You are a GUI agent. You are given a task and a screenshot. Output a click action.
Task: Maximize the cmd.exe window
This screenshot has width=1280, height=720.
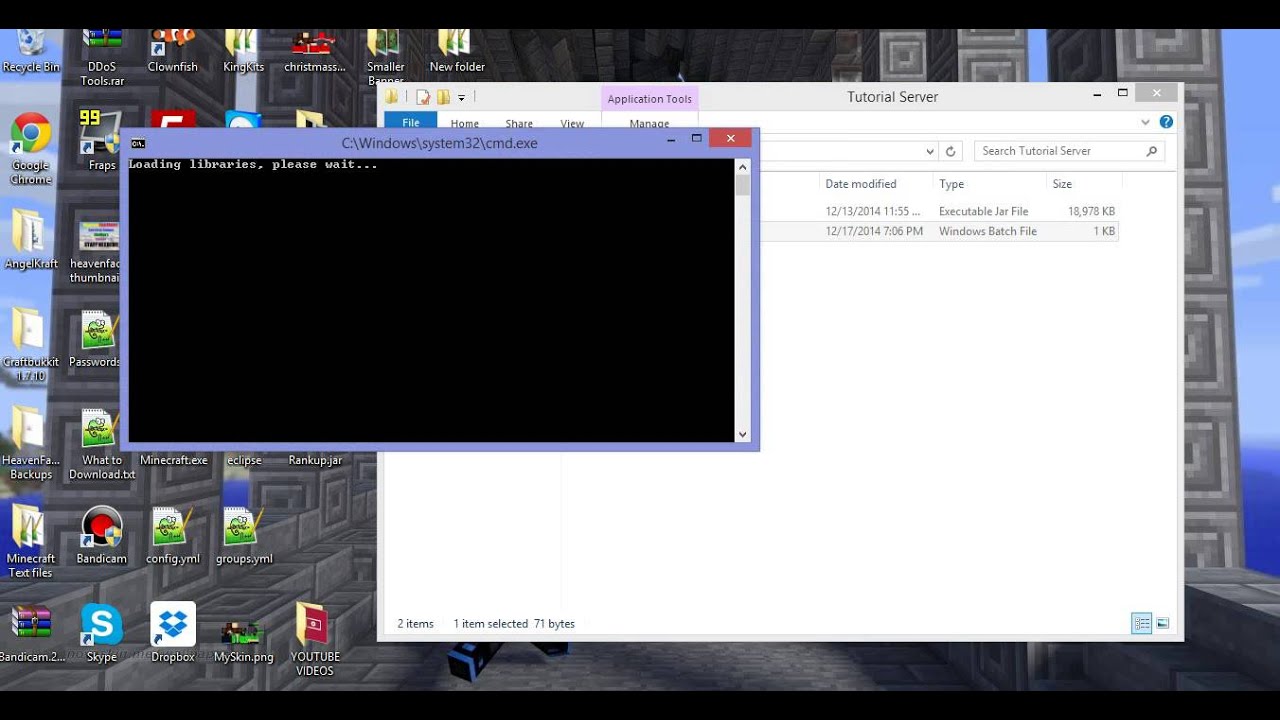697,138
